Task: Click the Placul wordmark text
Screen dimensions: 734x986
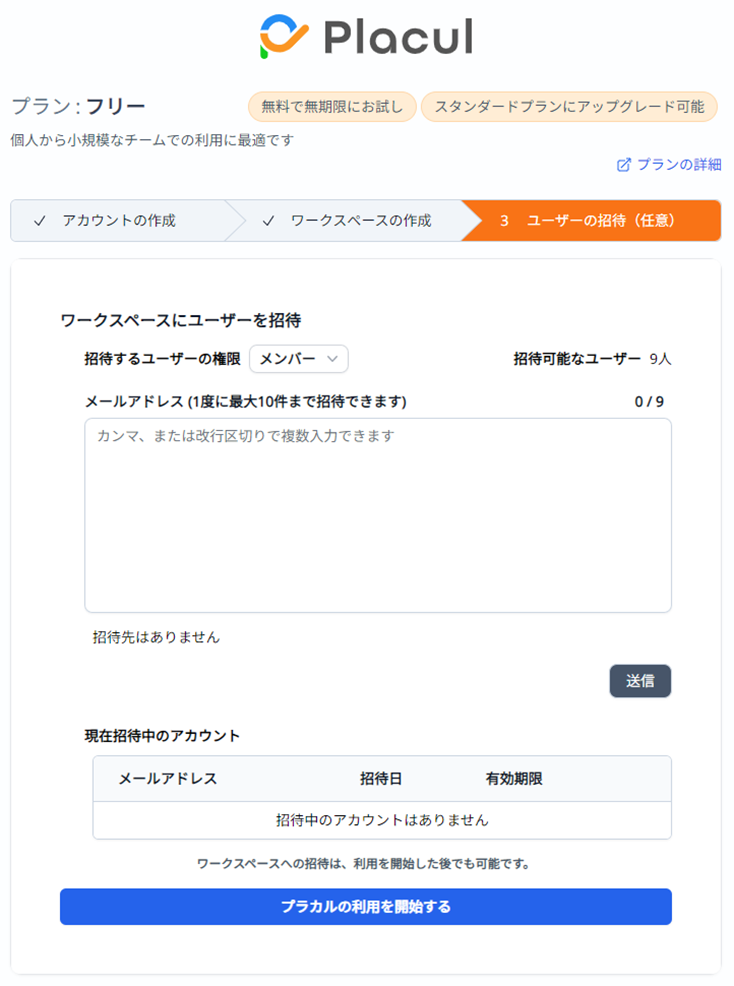Action: tap(398, 37)
